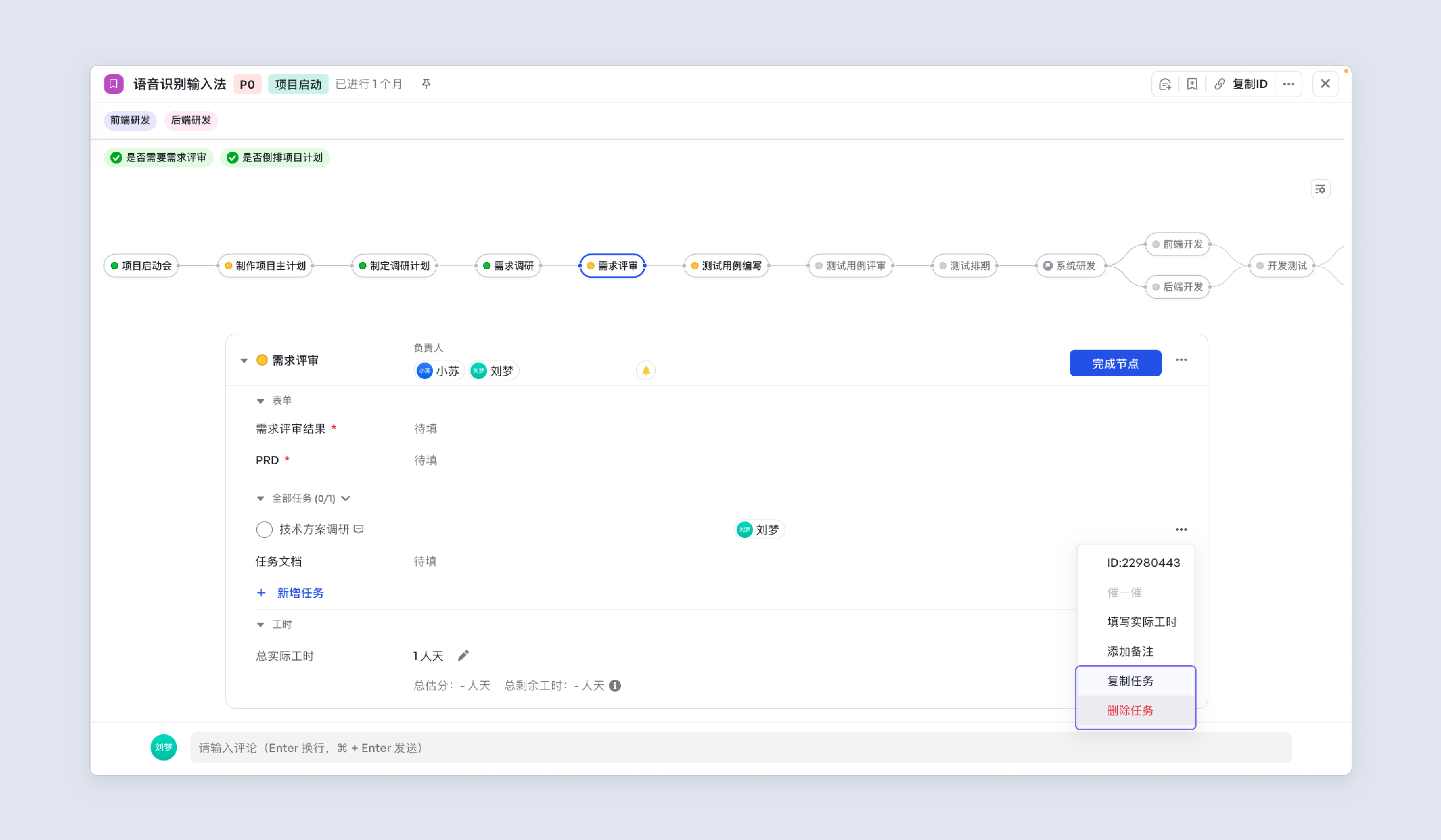Select 复制任务 menu item

click(x=1136, y=681)
